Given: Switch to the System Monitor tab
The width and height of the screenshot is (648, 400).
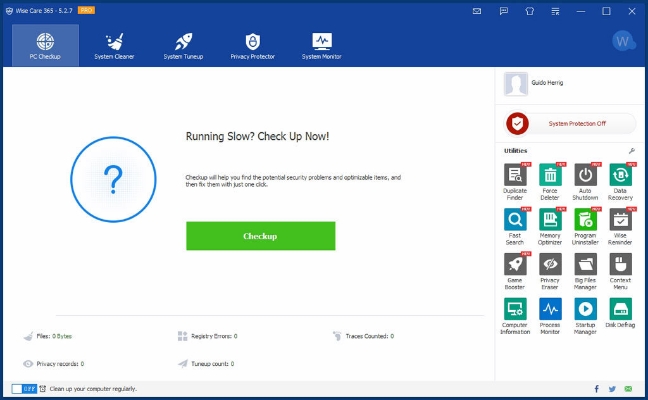Looking at the screenshot, I should point(322,45).
